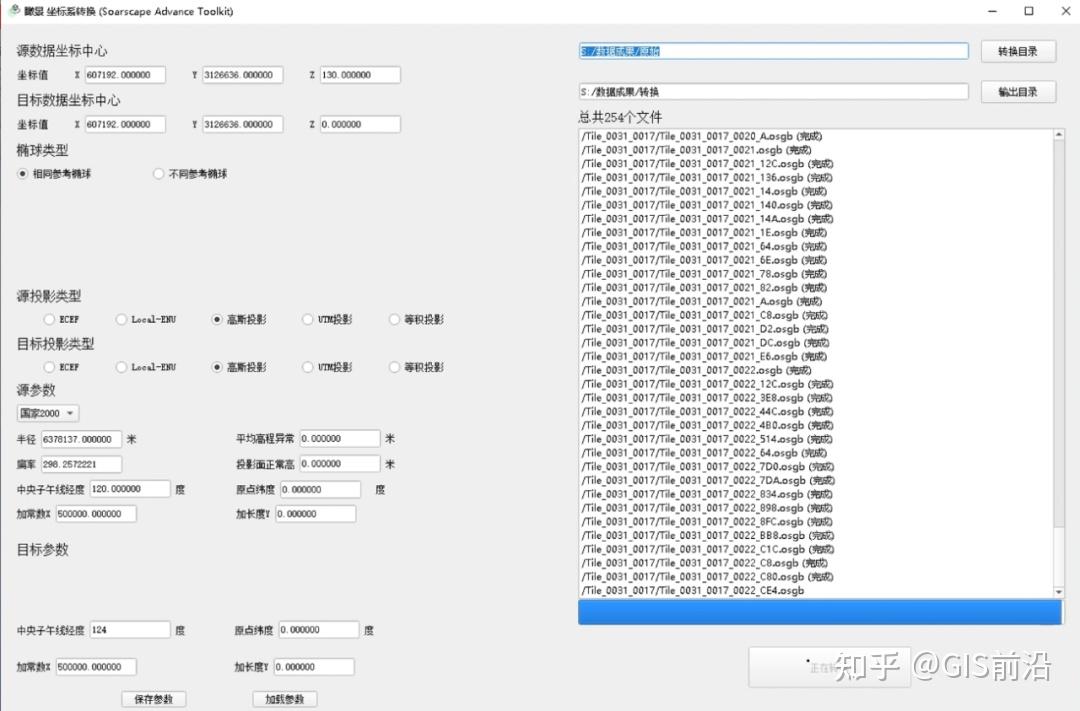Click the 正在转换 progress button at bottom right
The width and height of the screenshot is (1080, 711).
click(828, 667)
